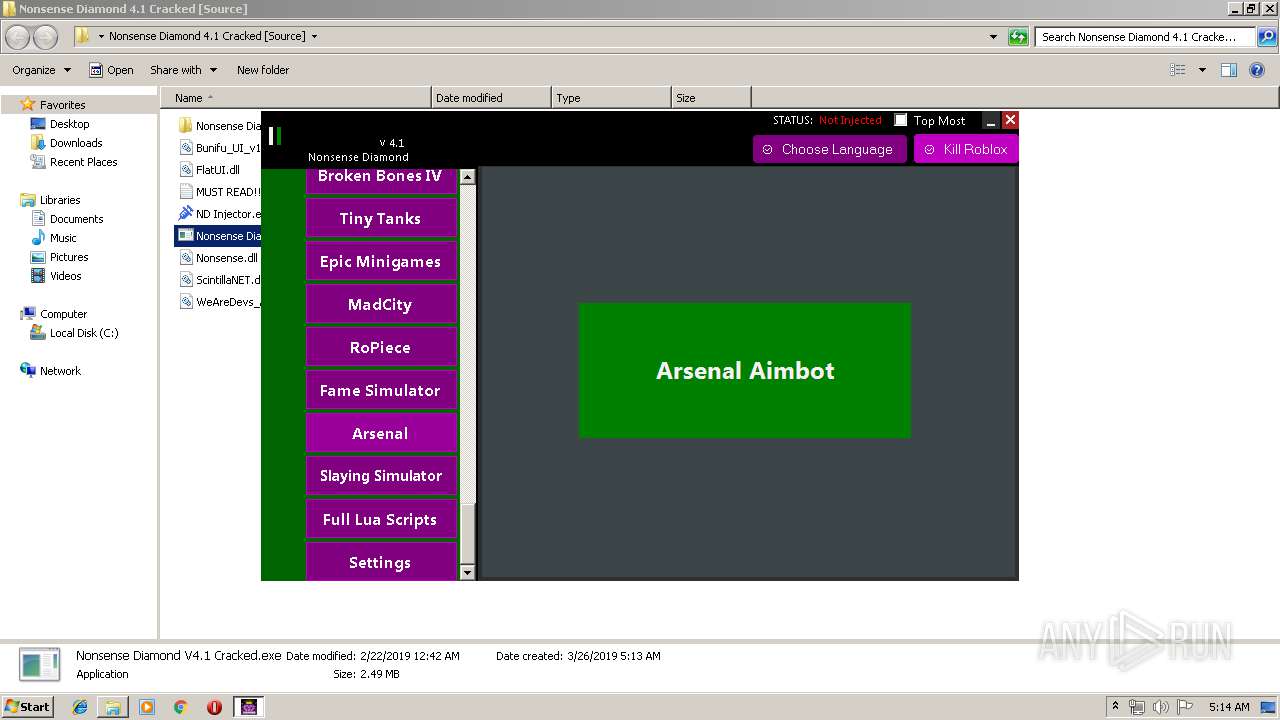This screenshot has height=720, width=1280.
Task: Execute the Arsenal Aimbot script
Action: (x=745, y=370)
